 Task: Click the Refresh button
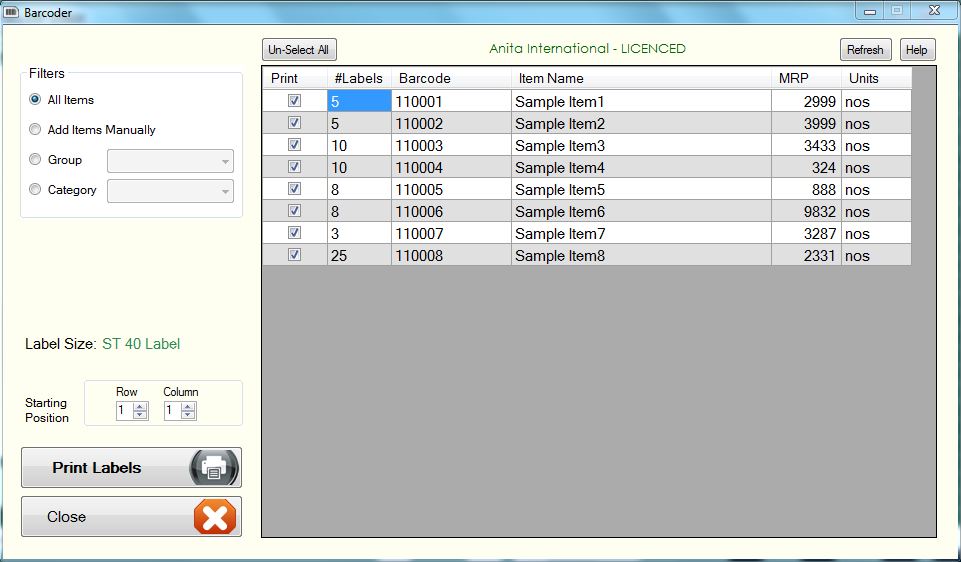tap(865, 50)
